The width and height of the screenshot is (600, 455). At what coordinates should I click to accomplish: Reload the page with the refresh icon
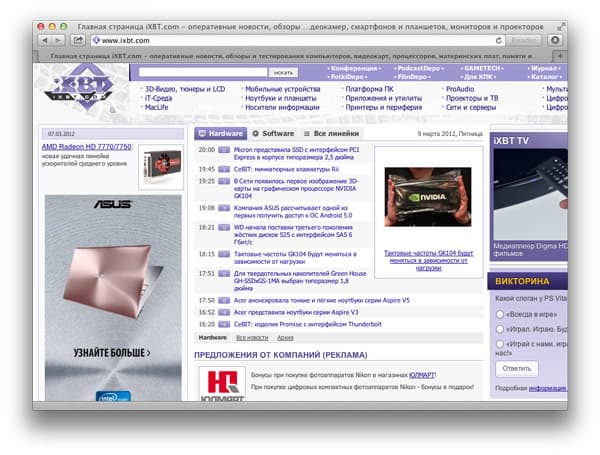point(498,40)
